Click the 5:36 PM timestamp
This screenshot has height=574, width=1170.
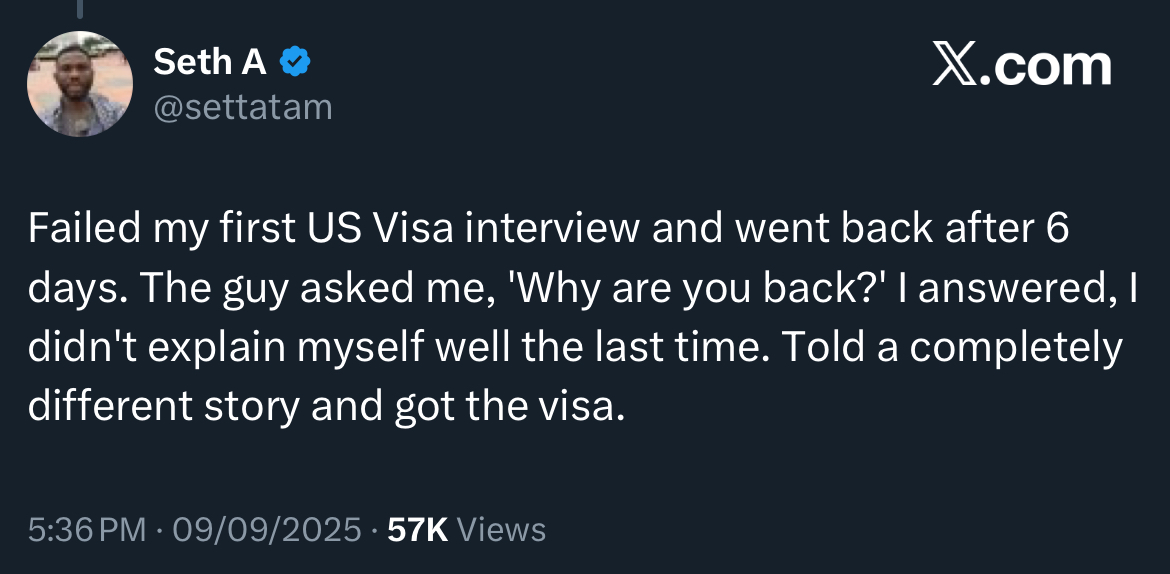(87, 530)
